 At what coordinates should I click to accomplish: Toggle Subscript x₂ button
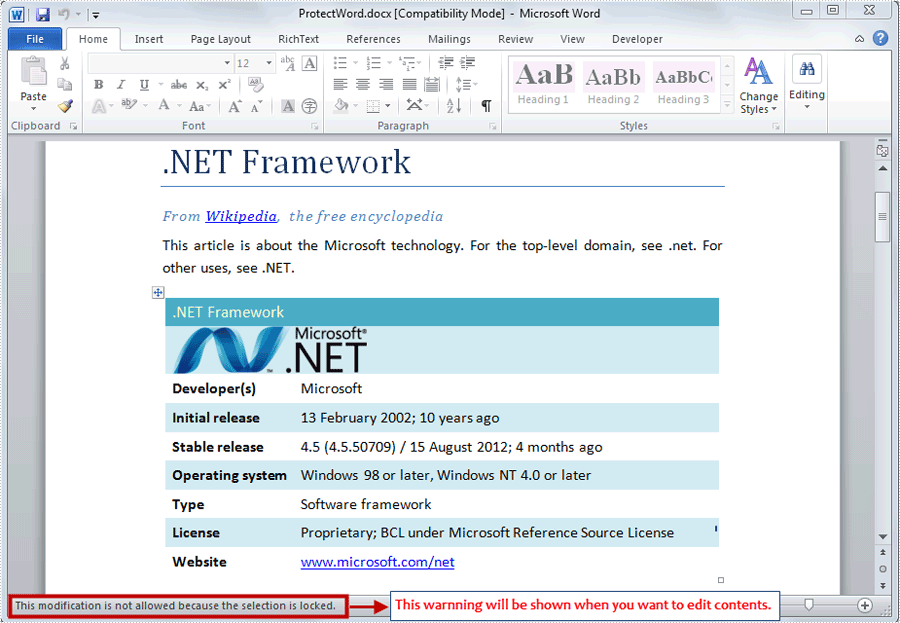click(202, 86)
